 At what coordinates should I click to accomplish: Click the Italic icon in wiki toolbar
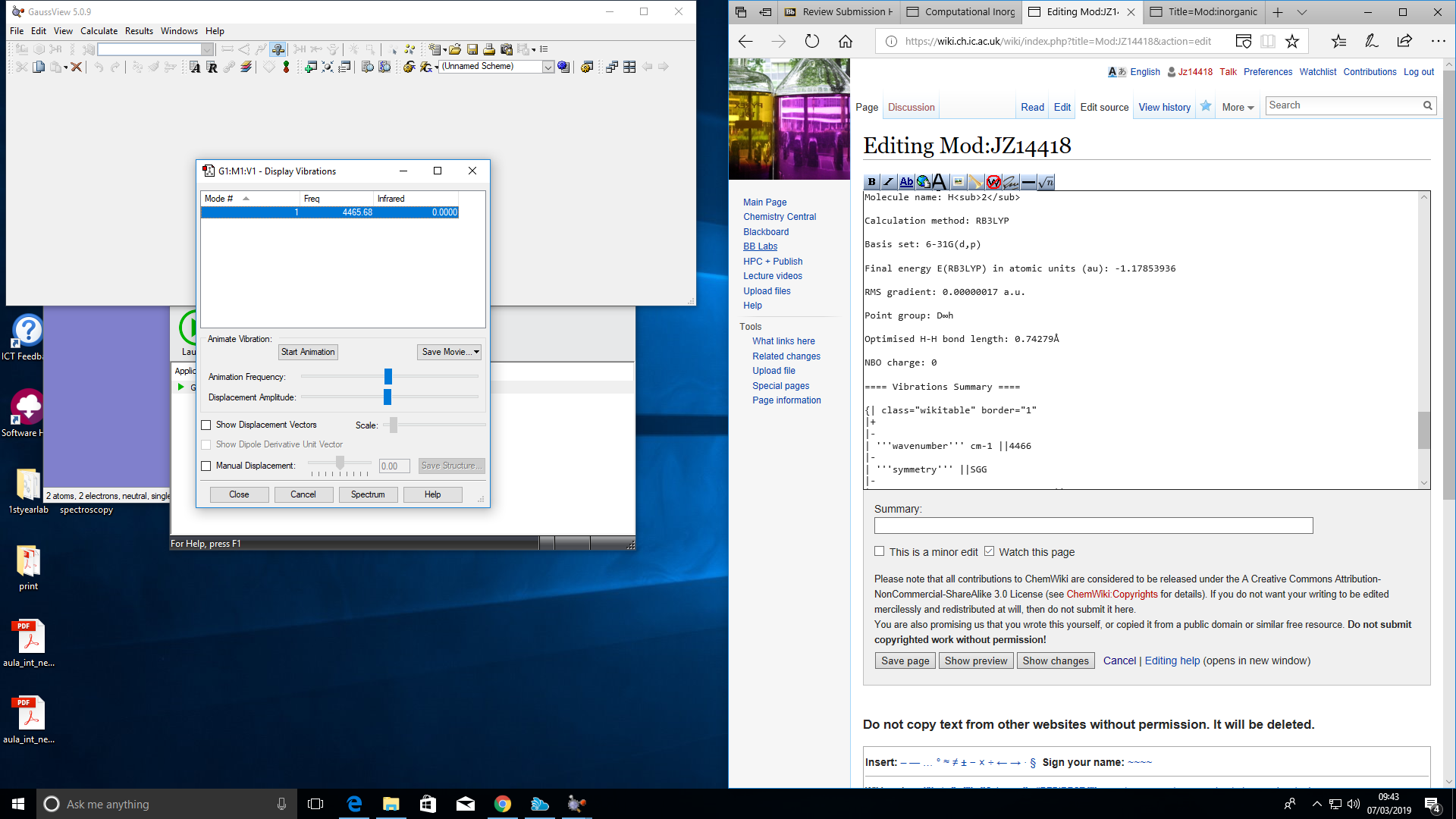pos(889,182)
